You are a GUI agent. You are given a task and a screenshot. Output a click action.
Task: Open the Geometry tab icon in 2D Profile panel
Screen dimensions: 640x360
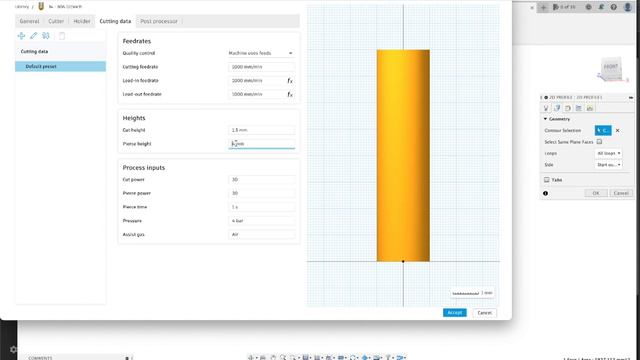coord(557,108)
